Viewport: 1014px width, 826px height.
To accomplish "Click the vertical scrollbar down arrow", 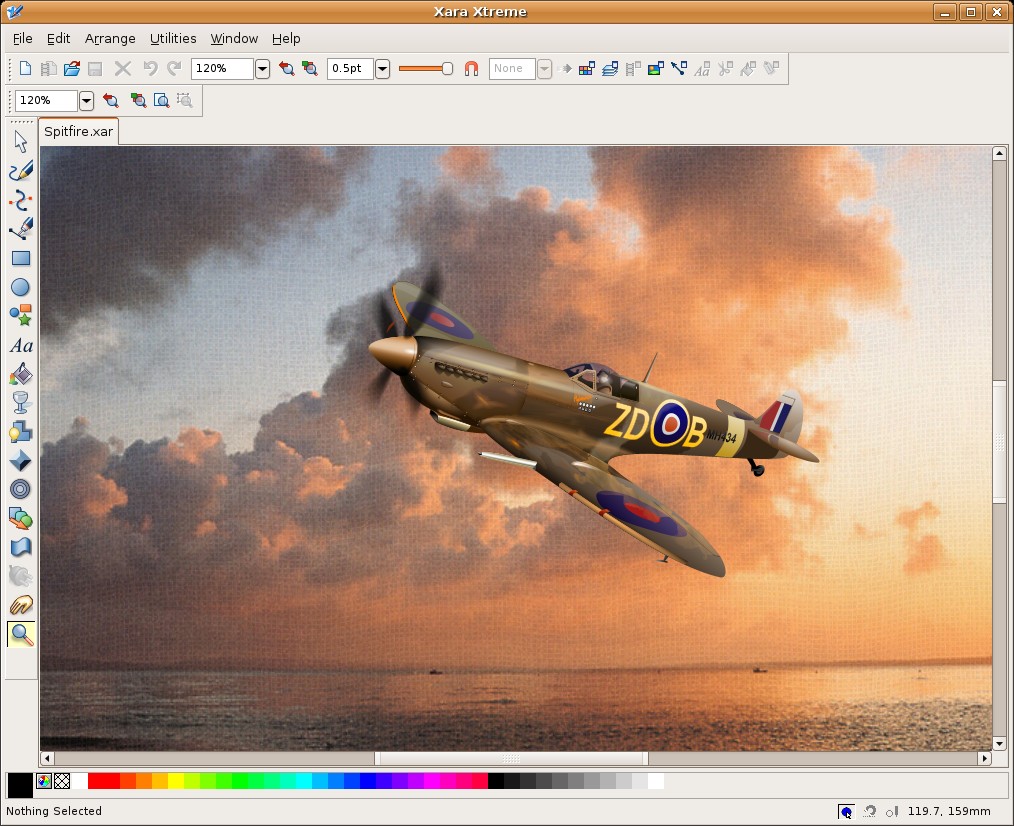I will click(x=999, y=744).
